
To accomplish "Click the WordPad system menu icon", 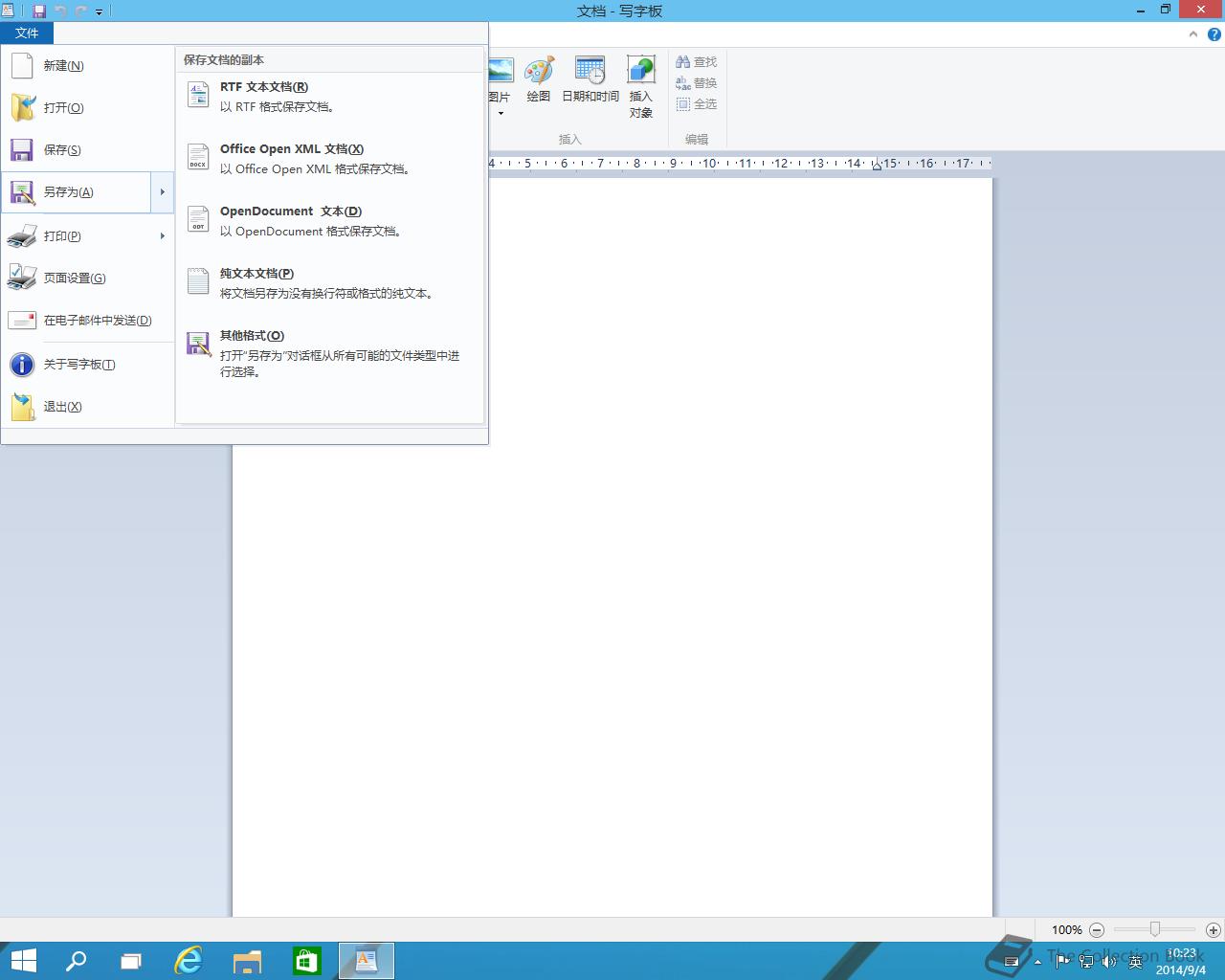I will 9,11.
